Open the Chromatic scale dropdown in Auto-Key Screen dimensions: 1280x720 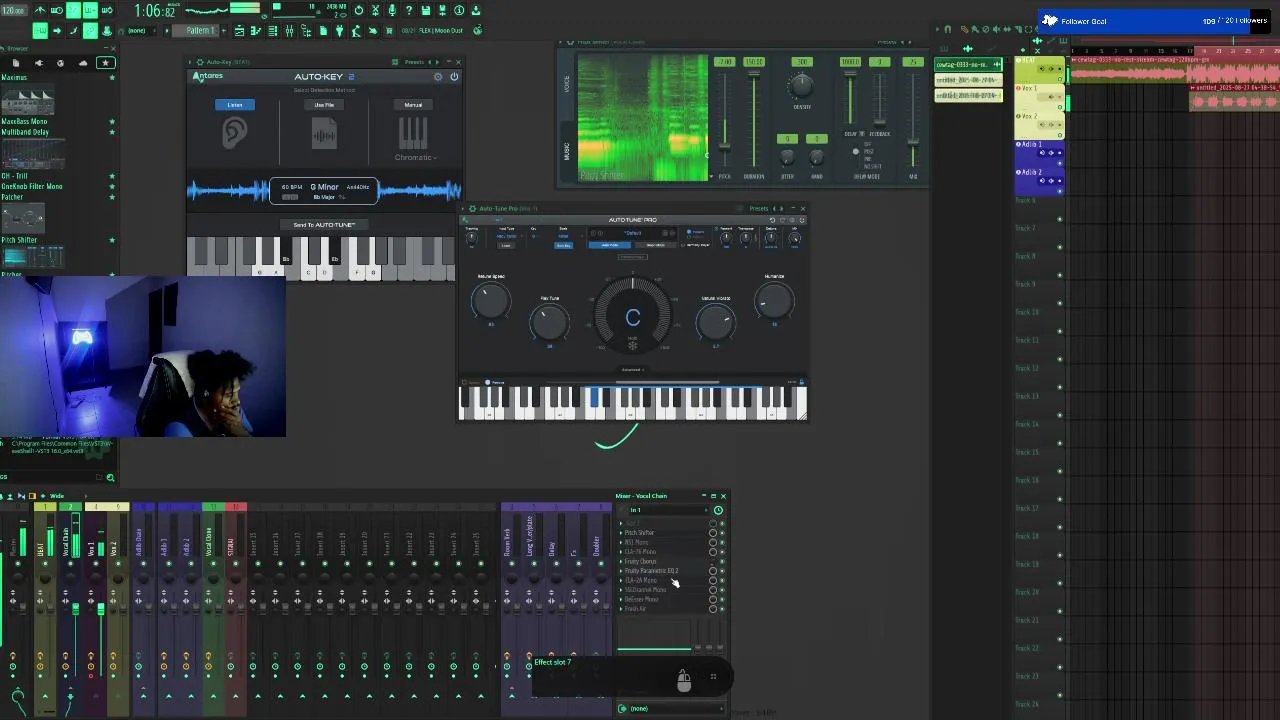415,157
